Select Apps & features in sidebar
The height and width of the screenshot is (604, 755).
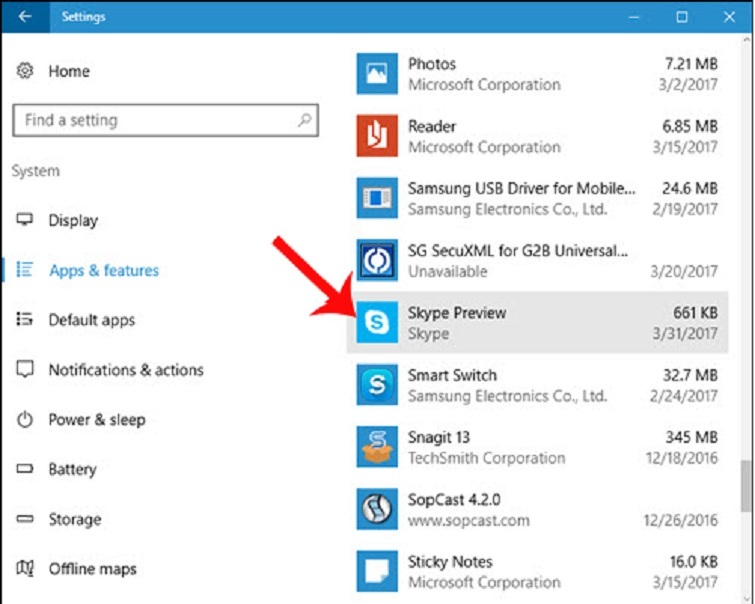click(103, 270)
